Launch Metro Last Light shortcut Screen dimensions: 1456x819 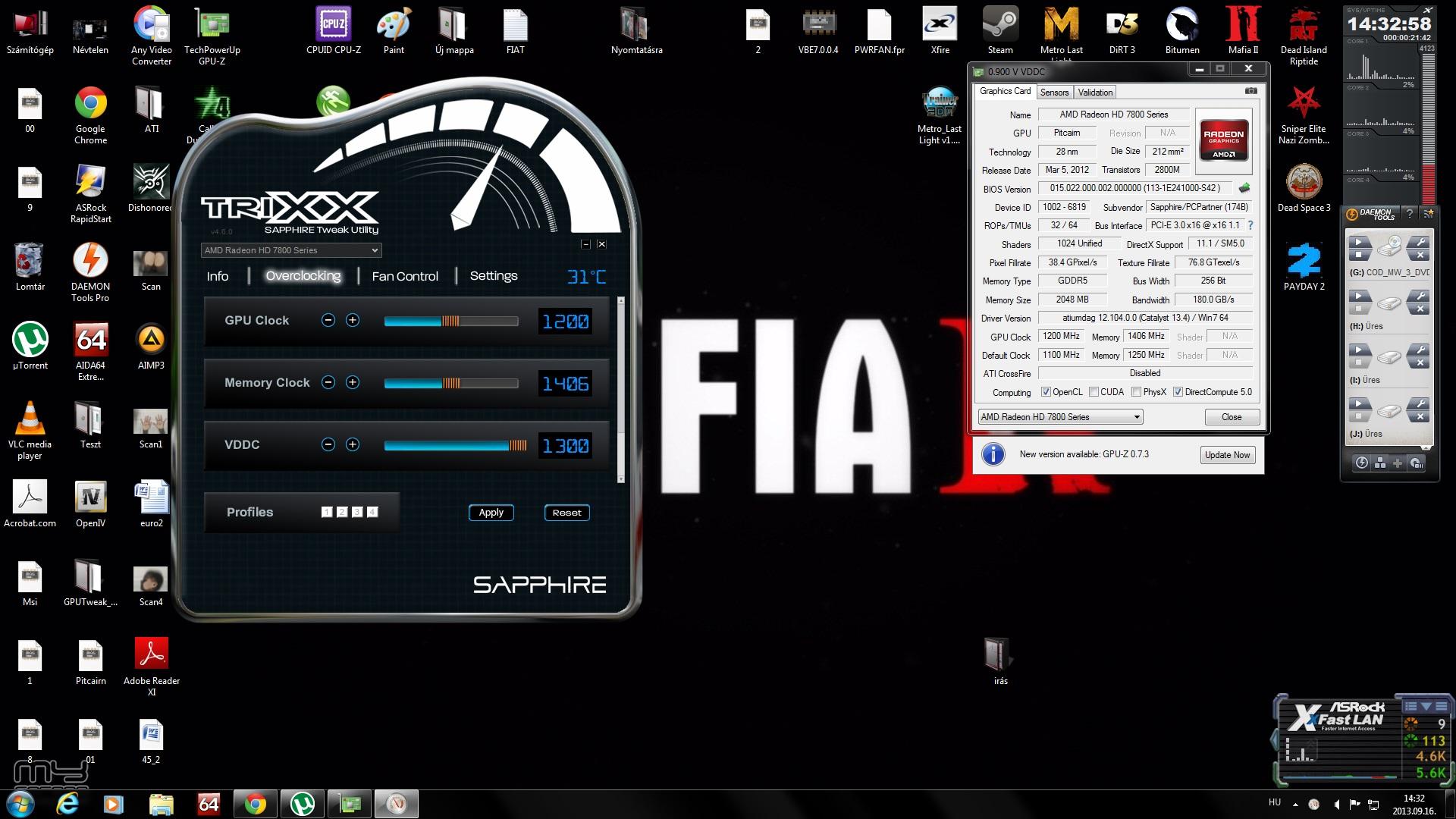tap(1062, 34)
